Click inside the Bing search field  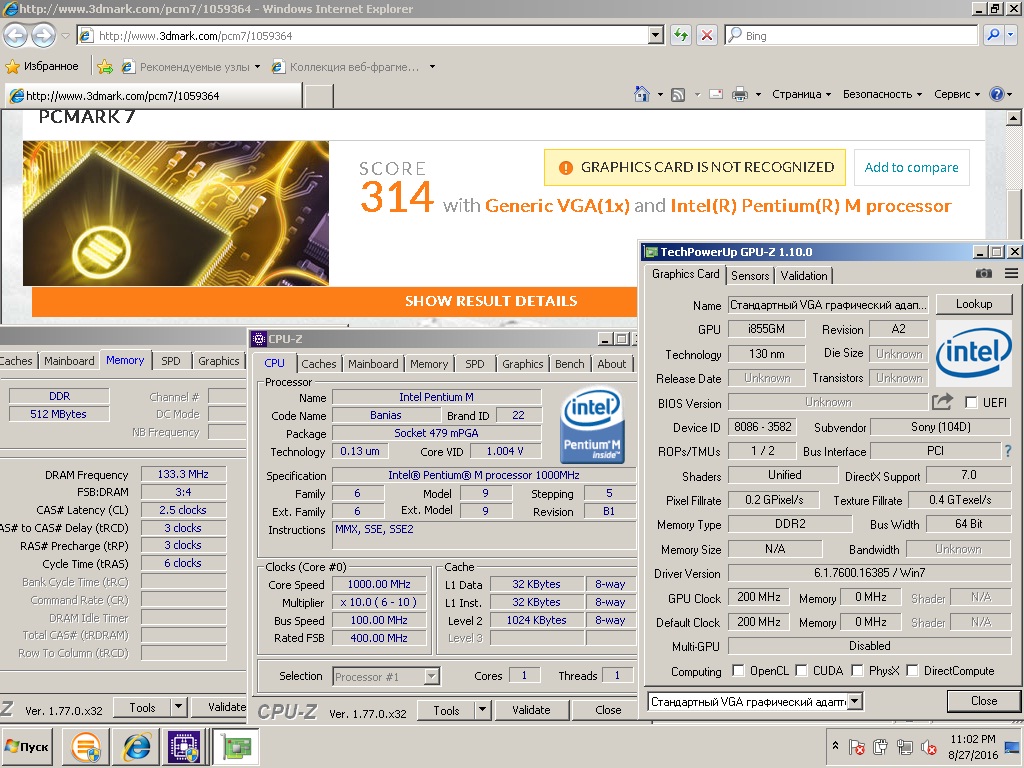859,35
